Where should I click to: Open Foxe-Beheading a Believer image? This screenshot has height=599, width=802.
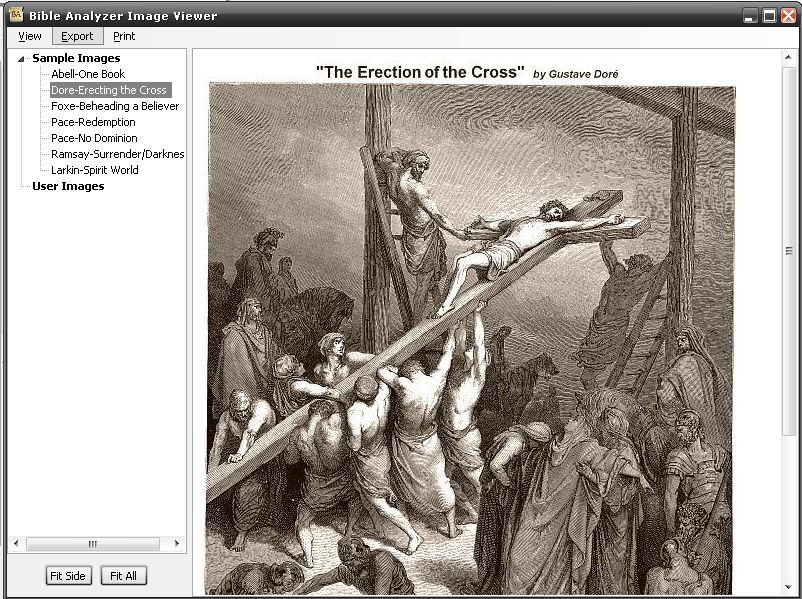115,106
